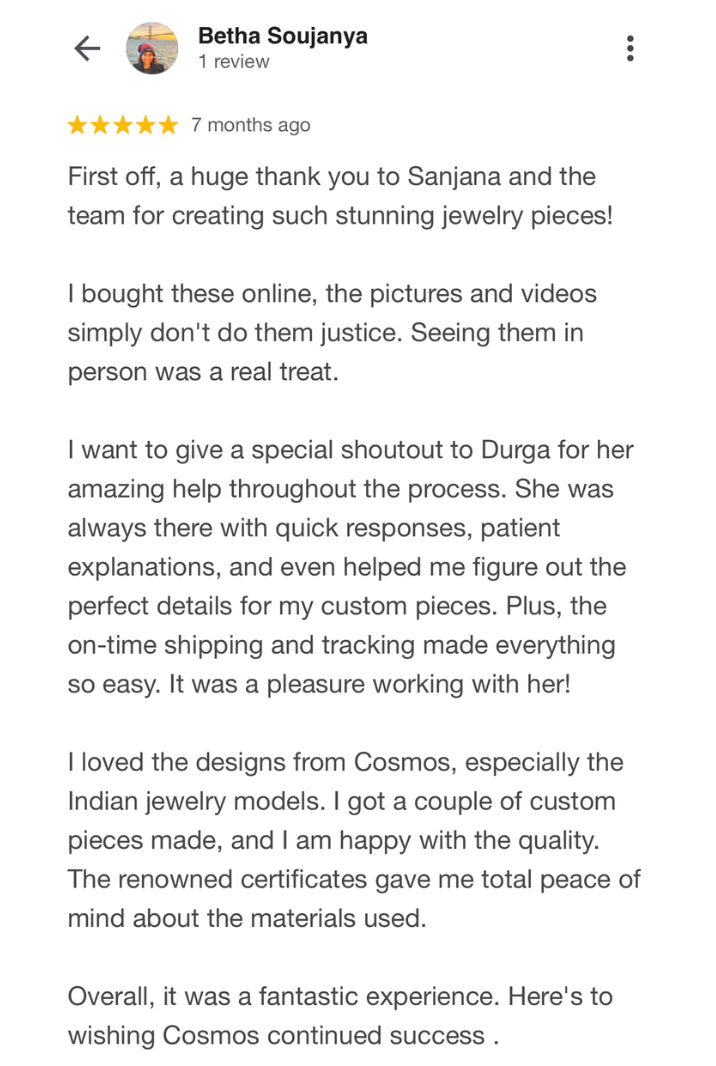
Task: Click the name "Sanjana" in the review
Action: point(450,177)
